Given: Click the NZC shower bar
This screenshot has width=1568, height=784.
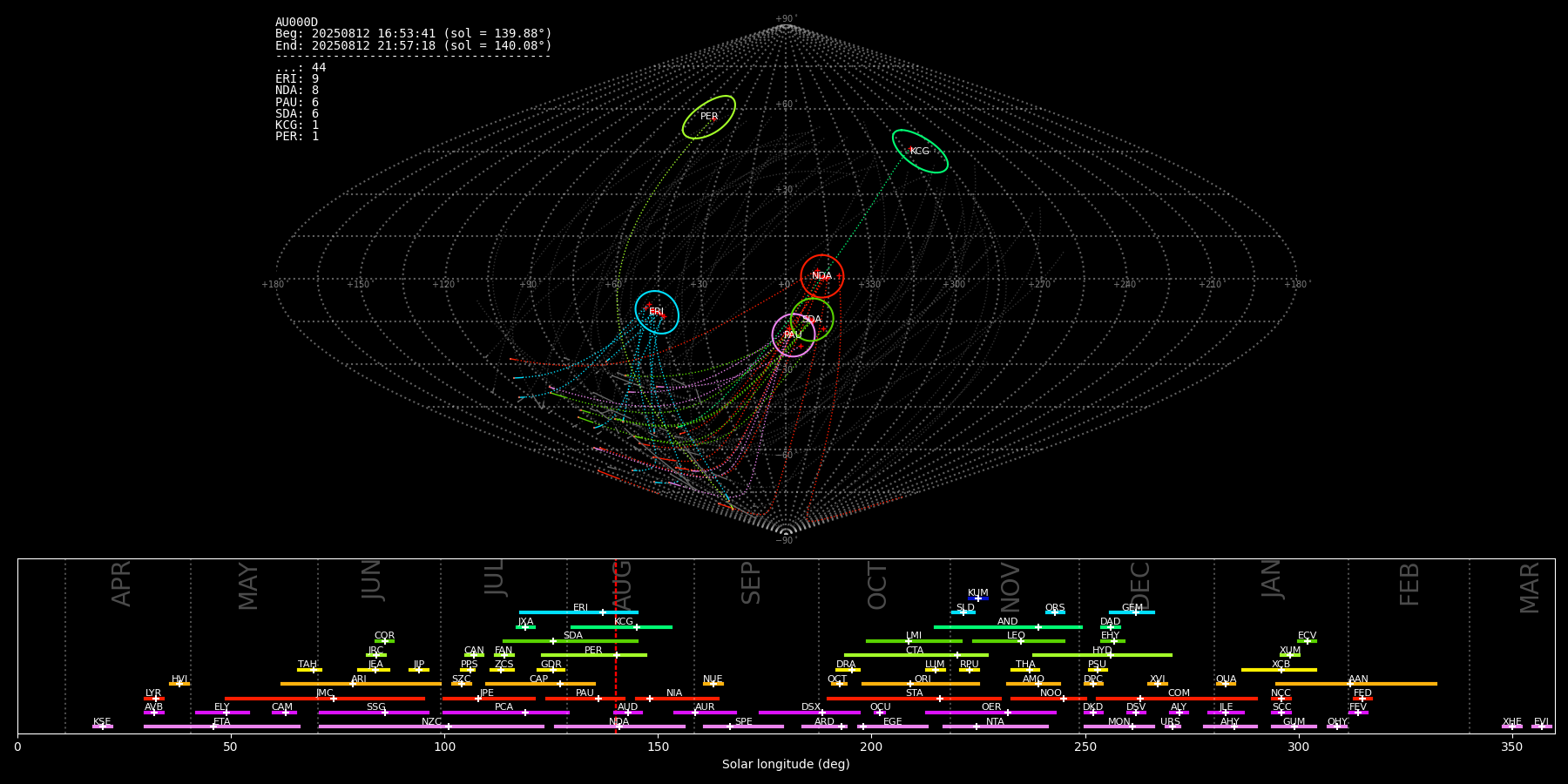Looking at the screenshot, I should point(431,727).
